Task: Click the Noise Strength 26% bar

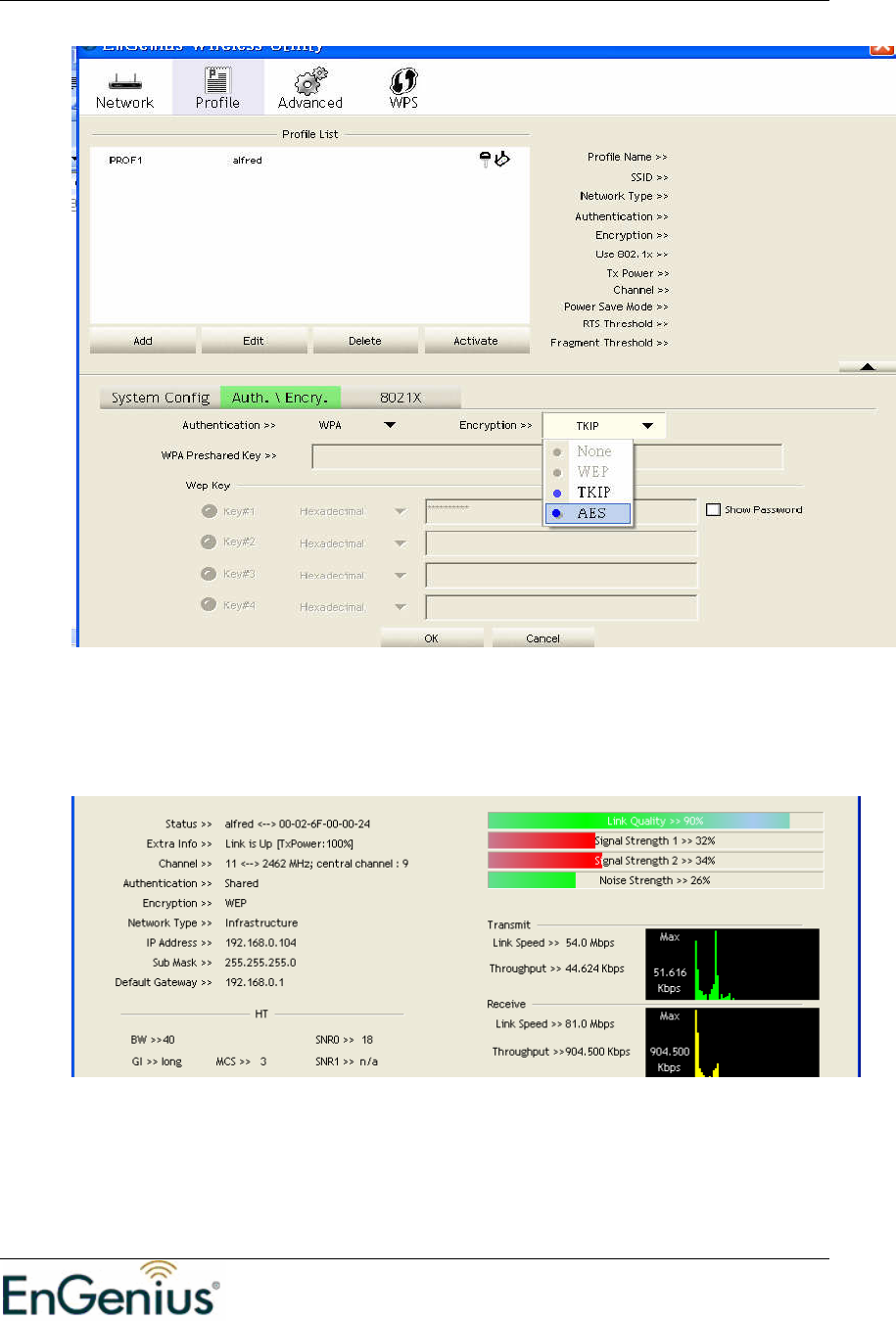Action: click(x=655, y=880)
